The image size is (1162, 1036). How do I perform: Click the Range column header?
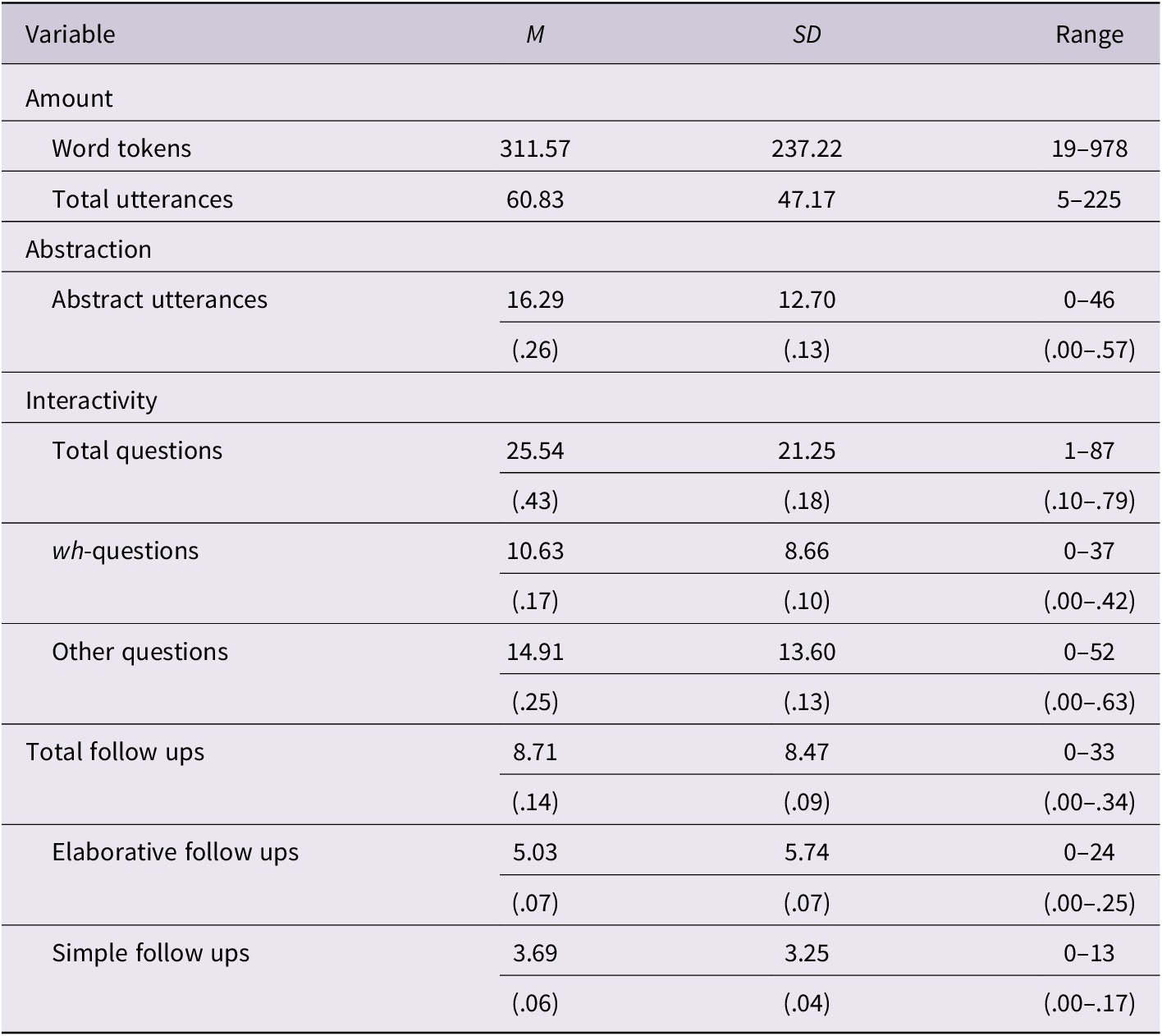pyautogui.click(x=1089, y=34)
